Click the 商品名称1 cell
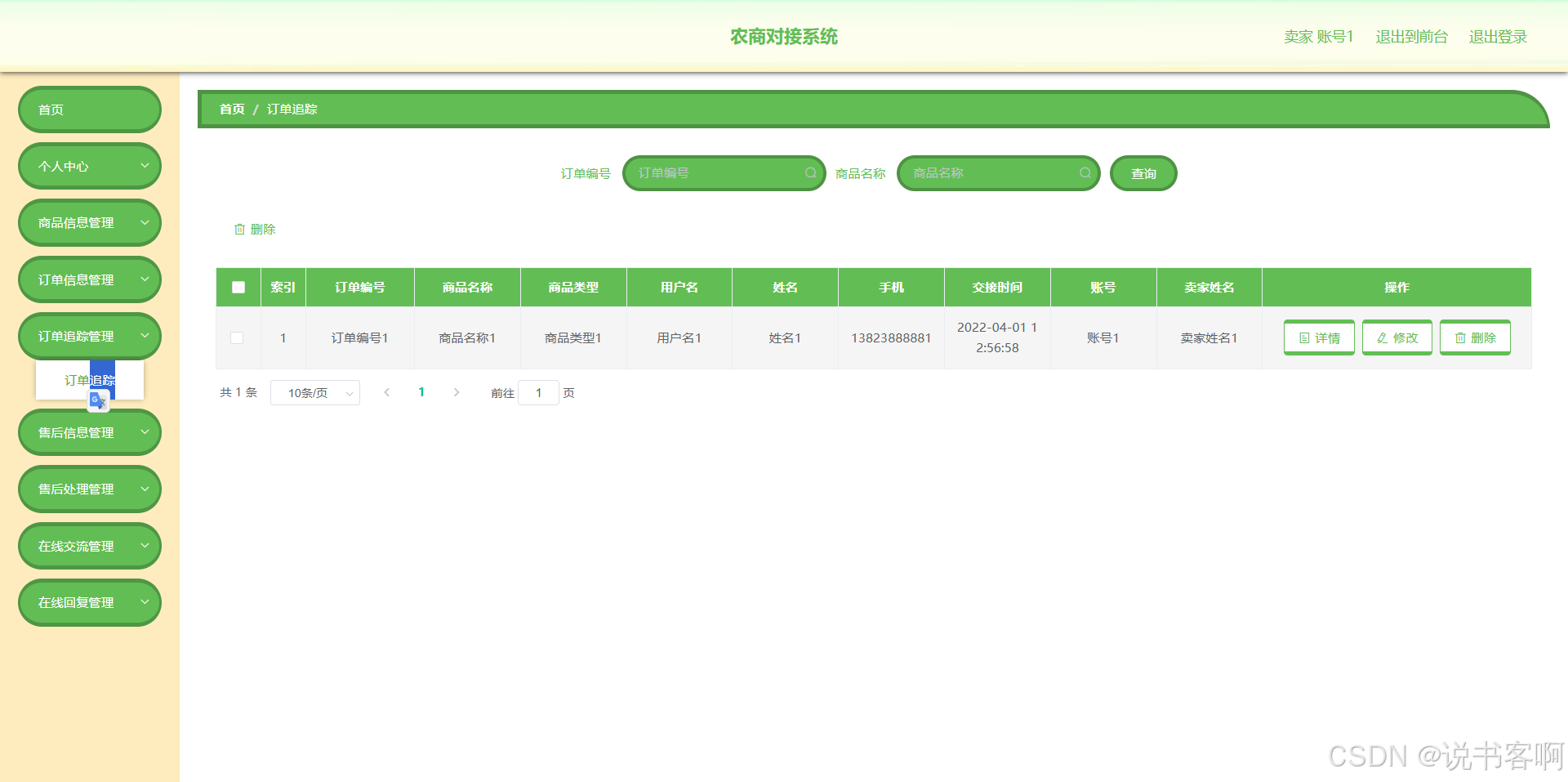Image resolution: width=1568 pixels, height=782 pixels. coord(467,338)
